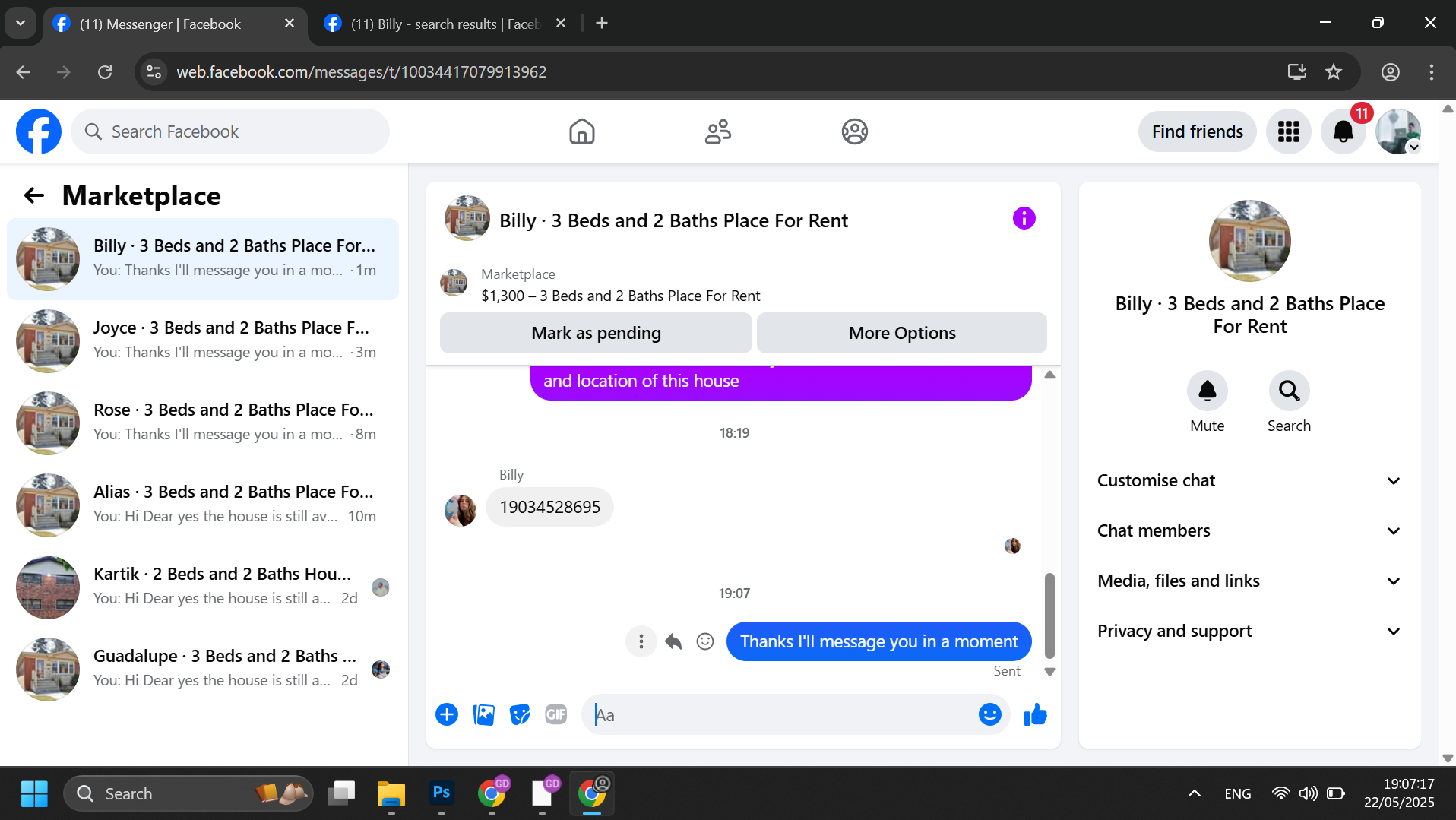
Task: Open Chrome profile icon
Action: (1390, 71)
